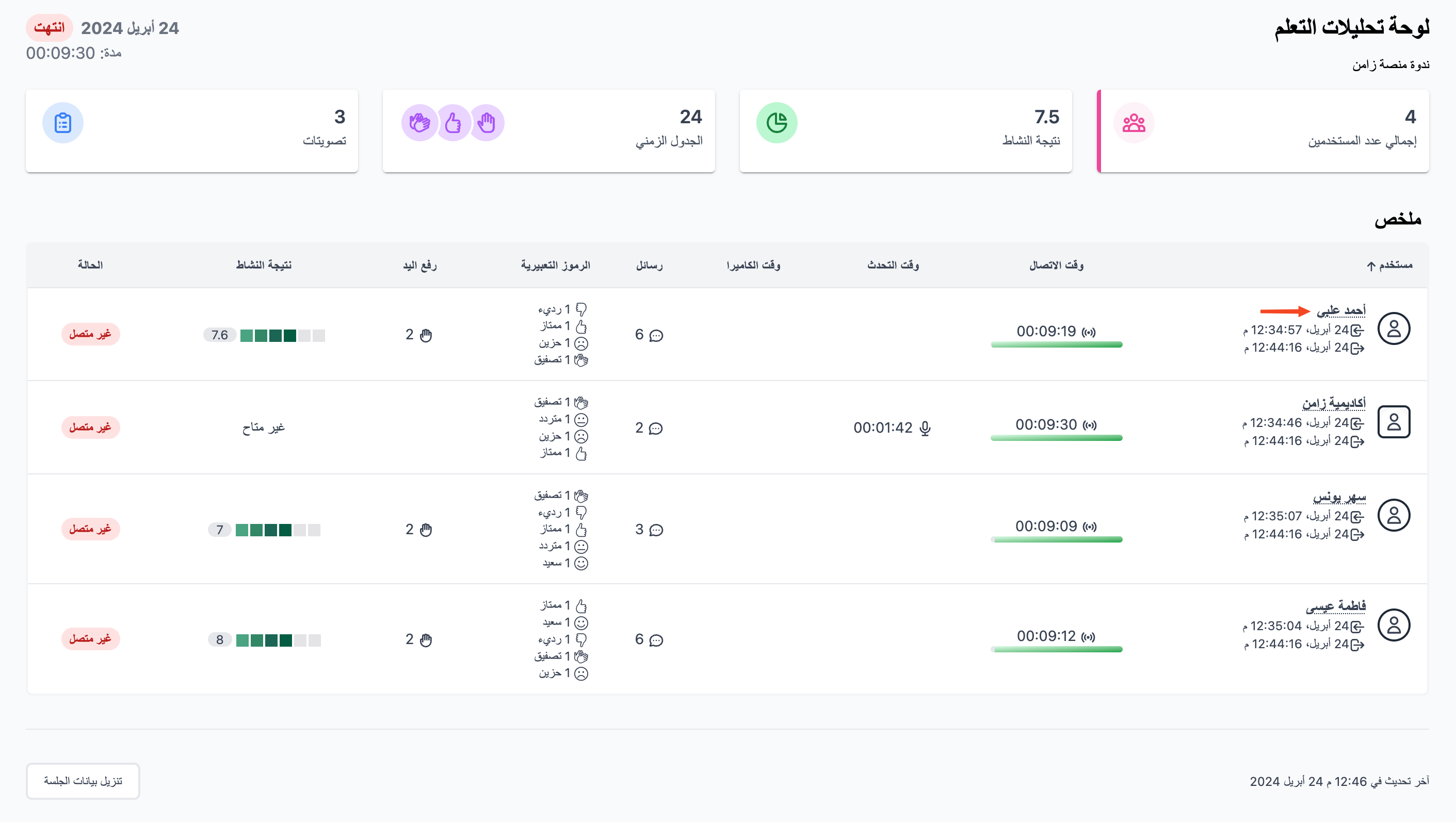
Task: Click the thumbs up icon in the timeline card
Action: point(452,123)
